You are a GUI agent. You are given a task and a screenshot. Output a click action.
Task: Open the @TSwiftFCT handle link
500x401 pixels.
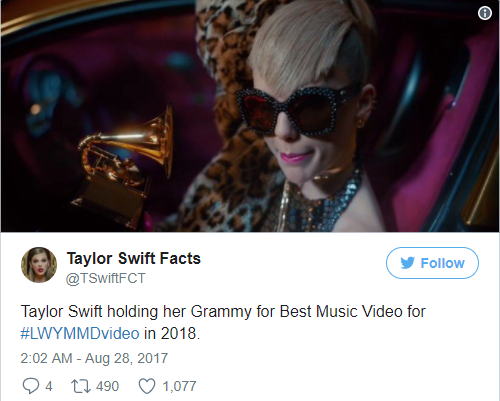(106, 278)
